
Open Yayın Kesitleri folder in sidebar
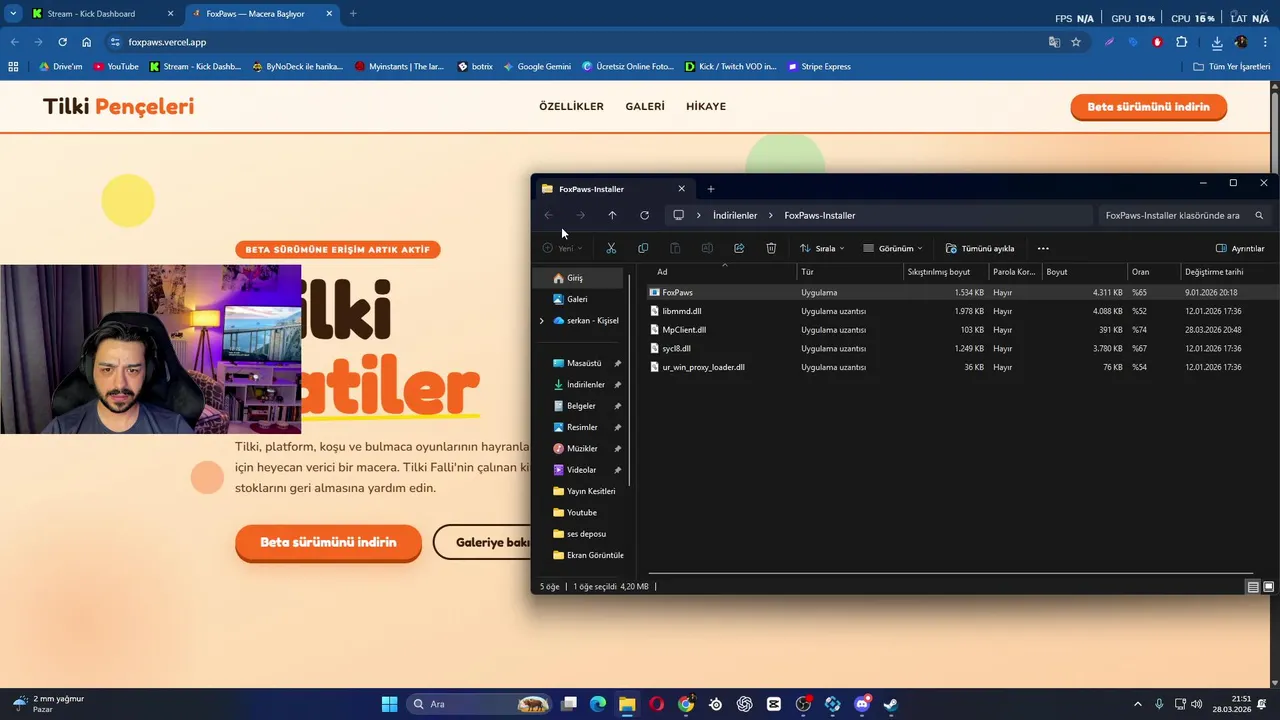590,491
